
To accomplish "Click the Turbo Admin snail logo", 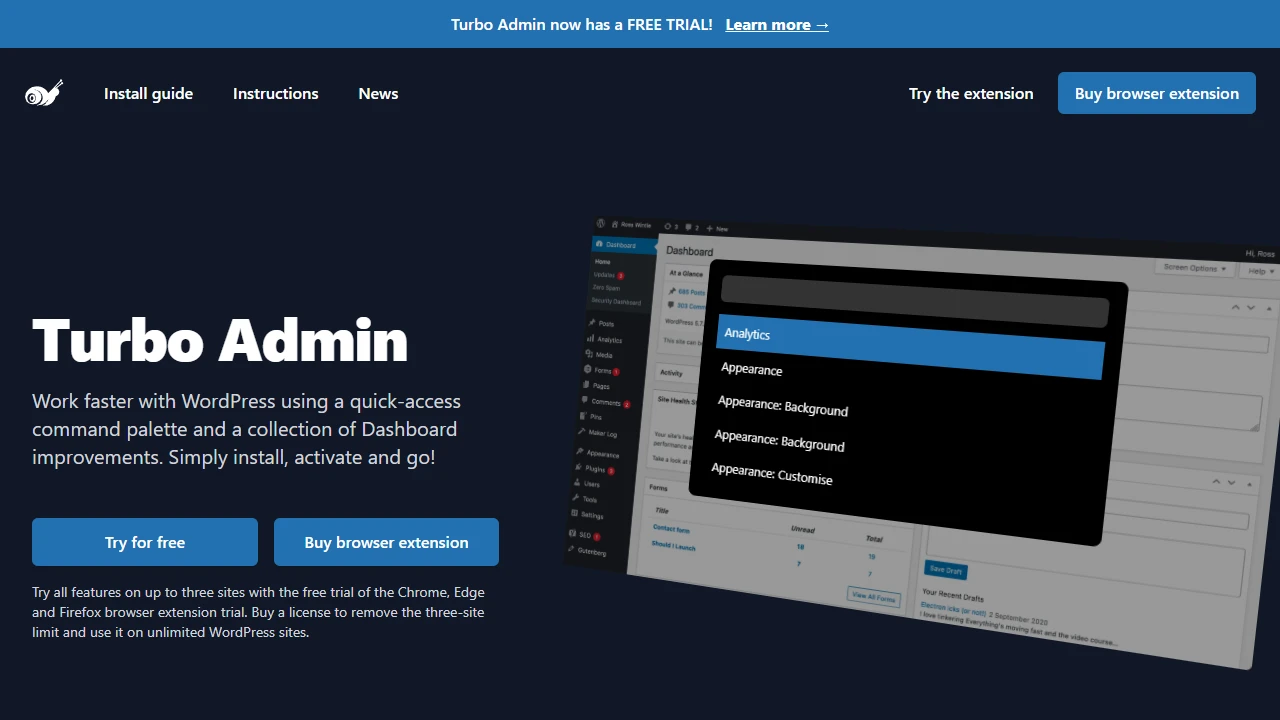I will [43, 93].
